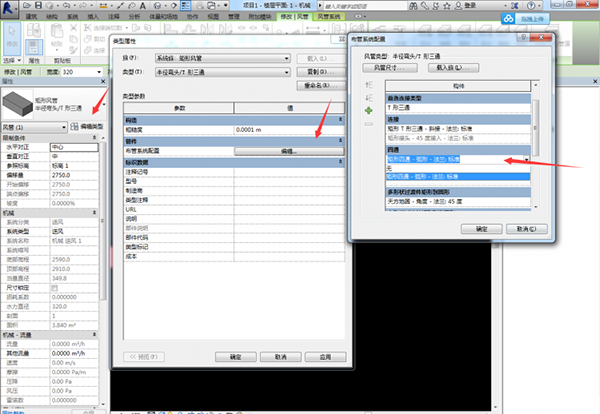The height and width of the screenshot is (414, 600).
Task: Collapse the Mechanical section in Properties palette
Action: [x=95, y=212]
